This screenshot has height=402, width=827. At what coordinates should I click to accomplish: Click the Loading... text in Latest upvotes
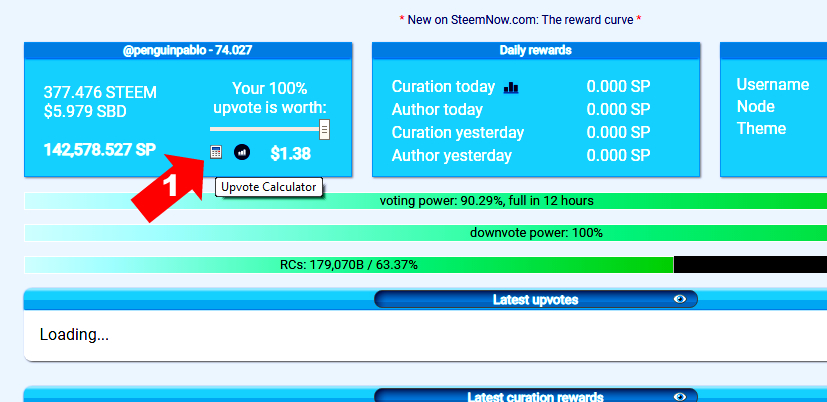tap(74, 334)
